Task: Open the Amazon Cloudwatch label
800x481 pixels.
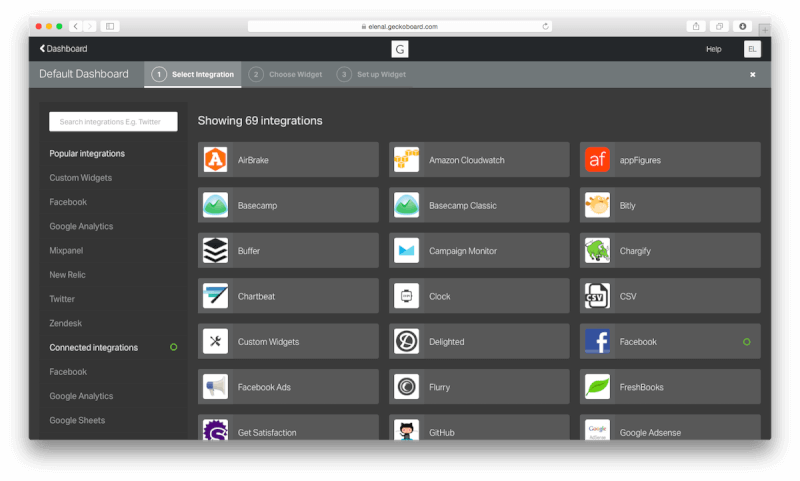Action: pos(466,160)
